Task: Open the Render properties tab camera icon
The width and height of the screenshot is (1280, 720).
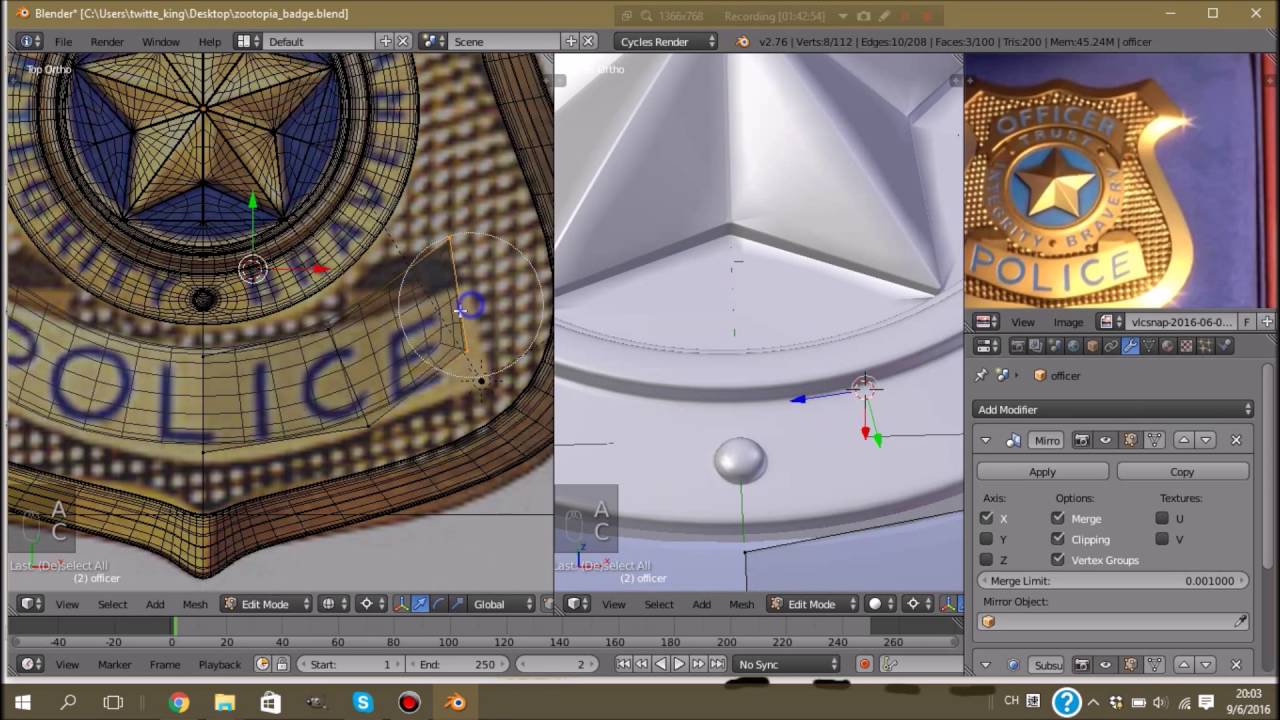Action: click(x=1017, y=346)
